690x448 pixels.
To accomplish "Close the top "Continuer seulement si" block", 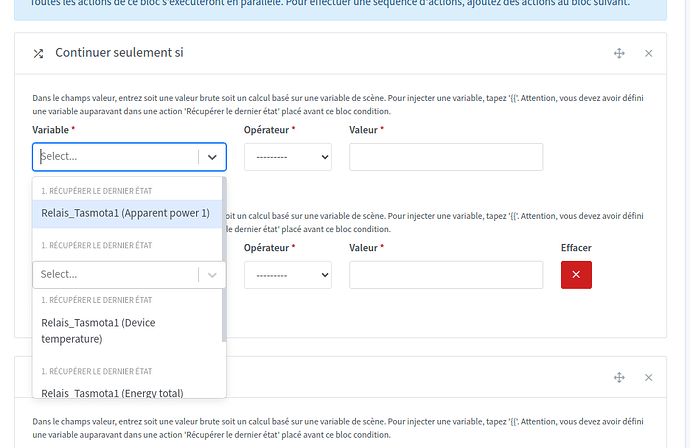I will point(648,53).
